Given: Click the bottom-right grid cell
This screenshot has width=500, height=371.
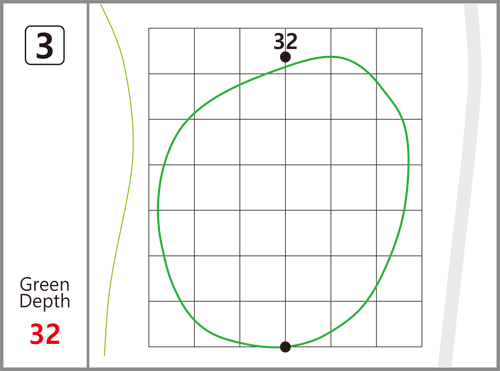Looking at the screenshot, I should (399, 324).
